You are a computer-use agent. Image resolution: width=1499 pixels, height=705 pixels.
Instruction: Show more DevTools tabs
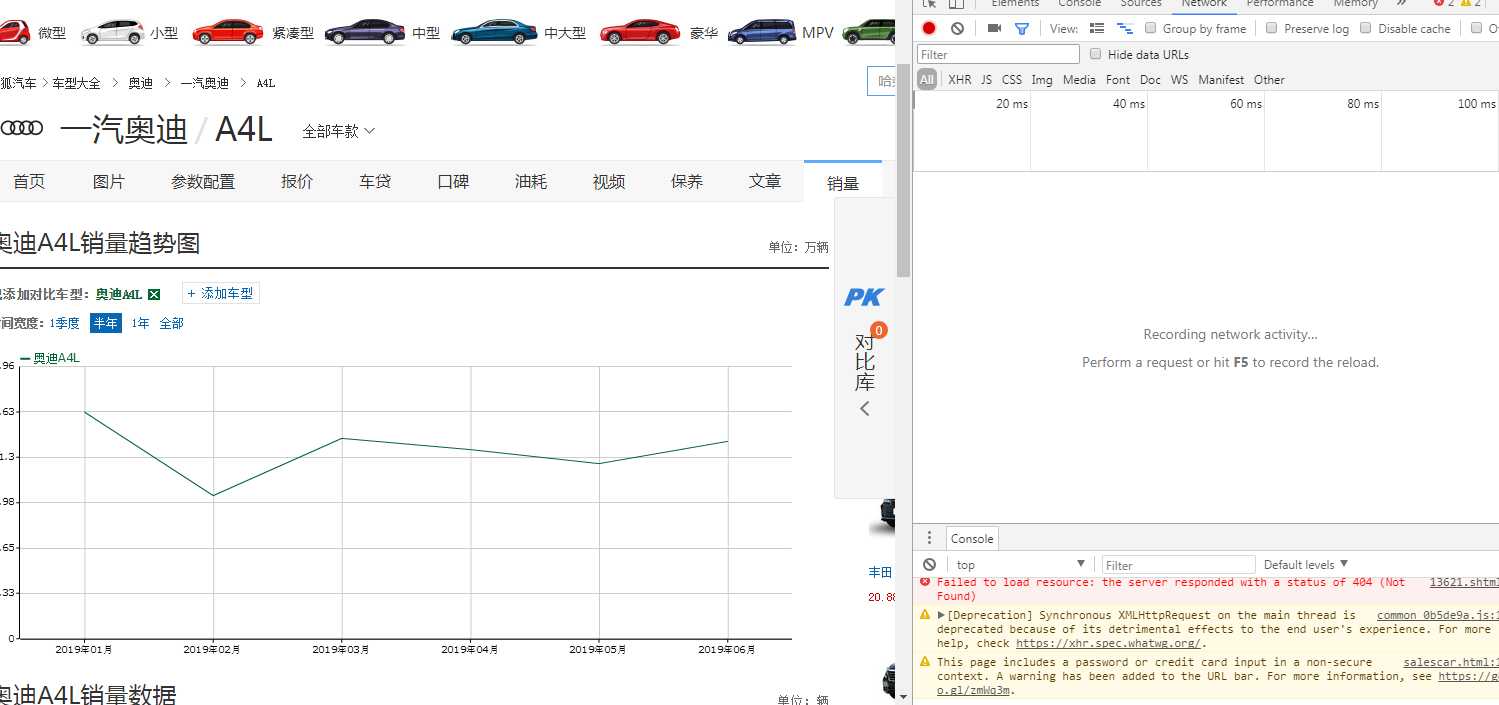(1401, 4)
